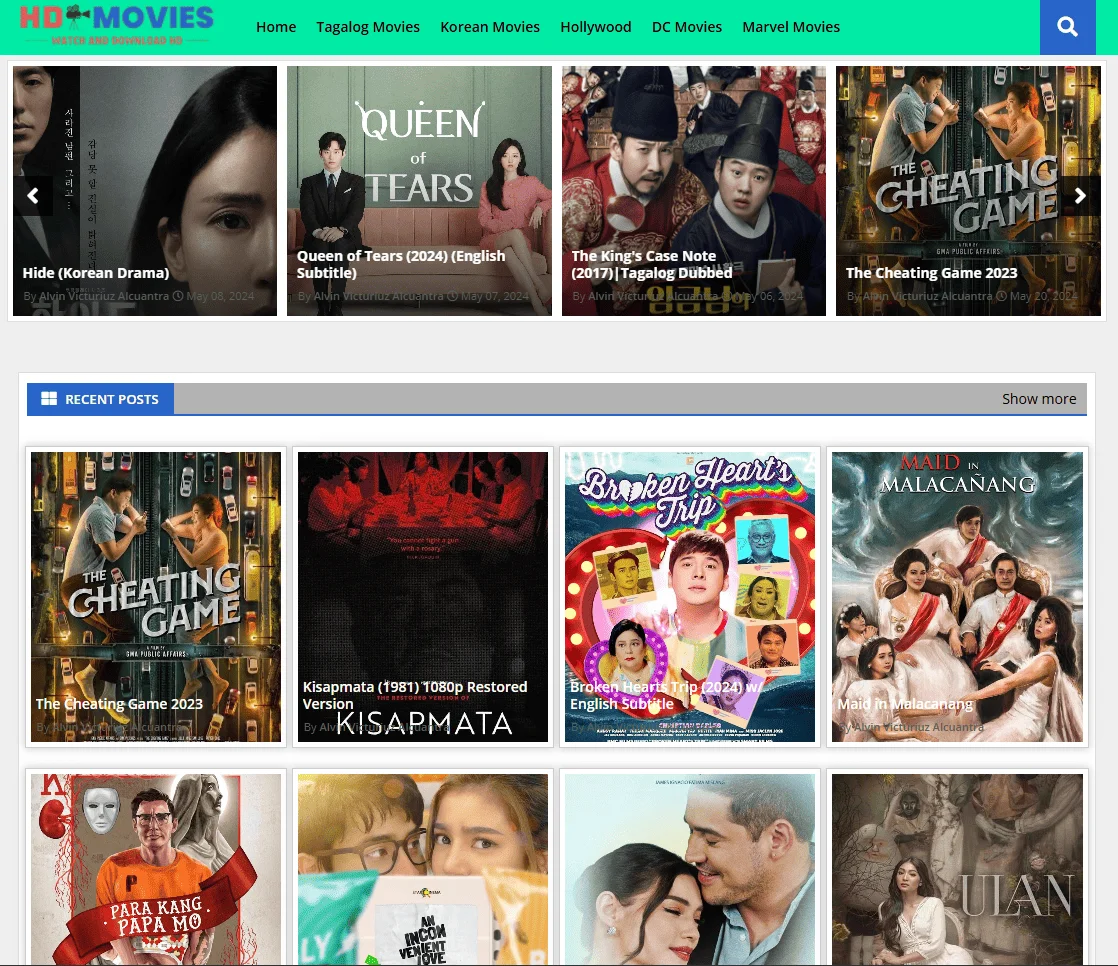Screen dimensions: 1118x966
Task: Advance carousel with the next arrow
Action: 1080,195
